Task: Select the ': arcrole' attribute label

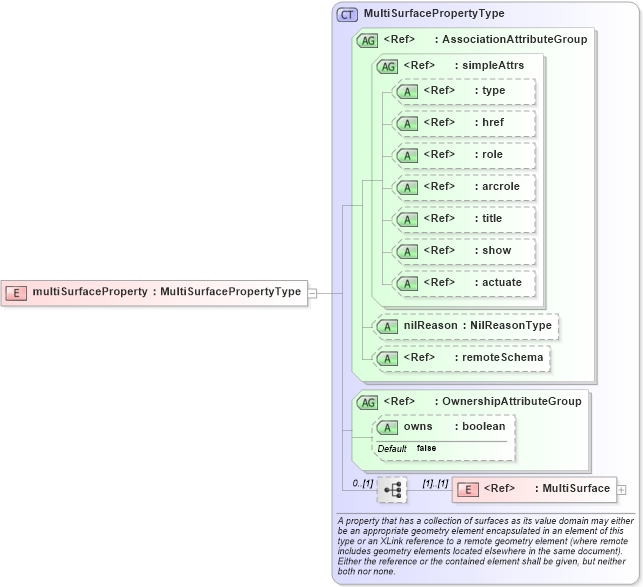Action: coord(497,186)
